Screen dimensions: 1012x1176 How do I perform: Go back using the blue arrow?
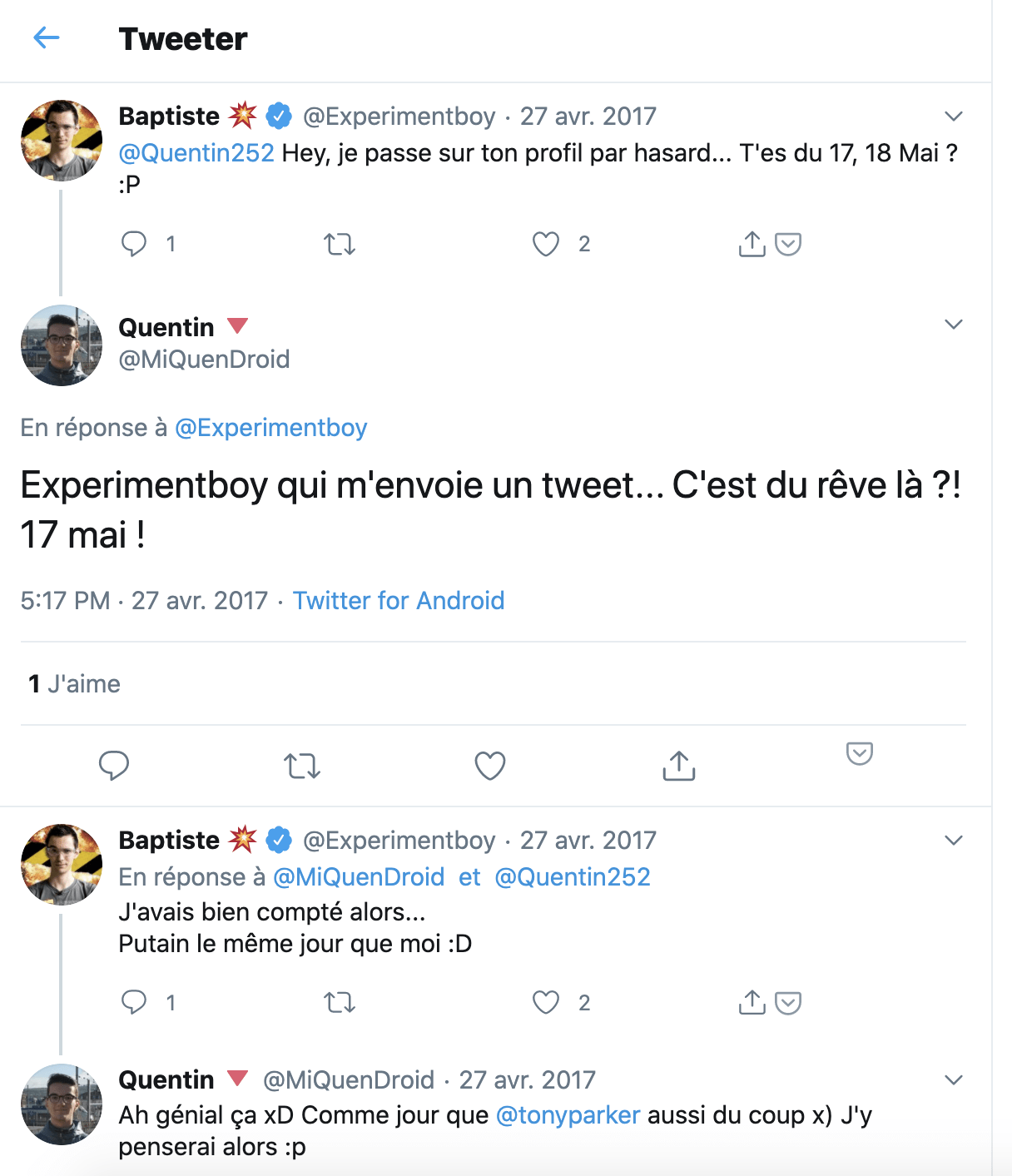47,37
